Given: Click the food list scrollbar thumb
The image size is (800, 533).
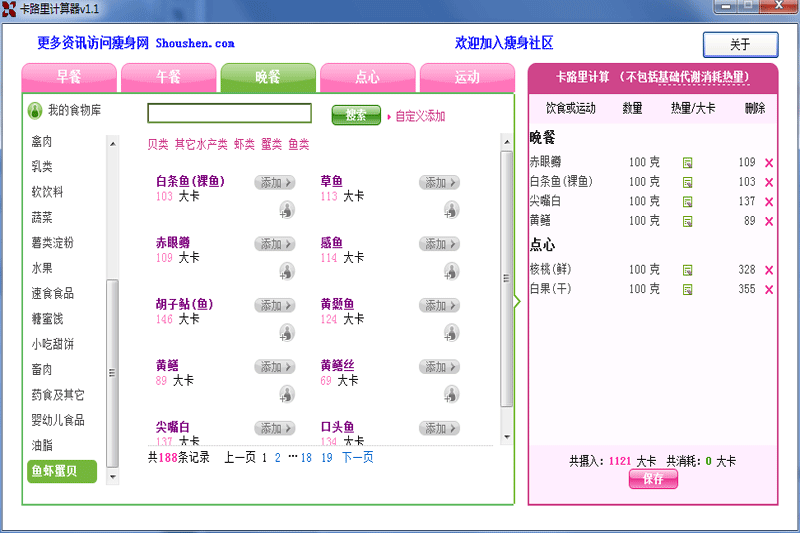Looking at the screenshot, I should point(507,278).
